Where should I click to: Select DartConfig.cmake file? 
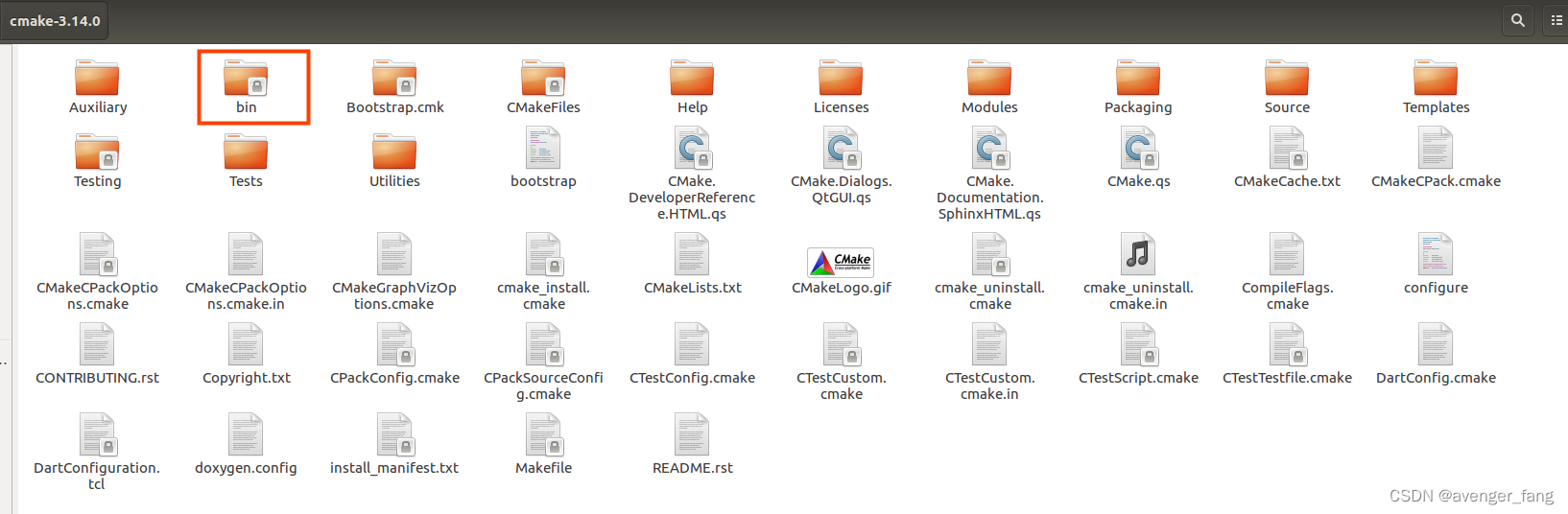click(1436, 354)
